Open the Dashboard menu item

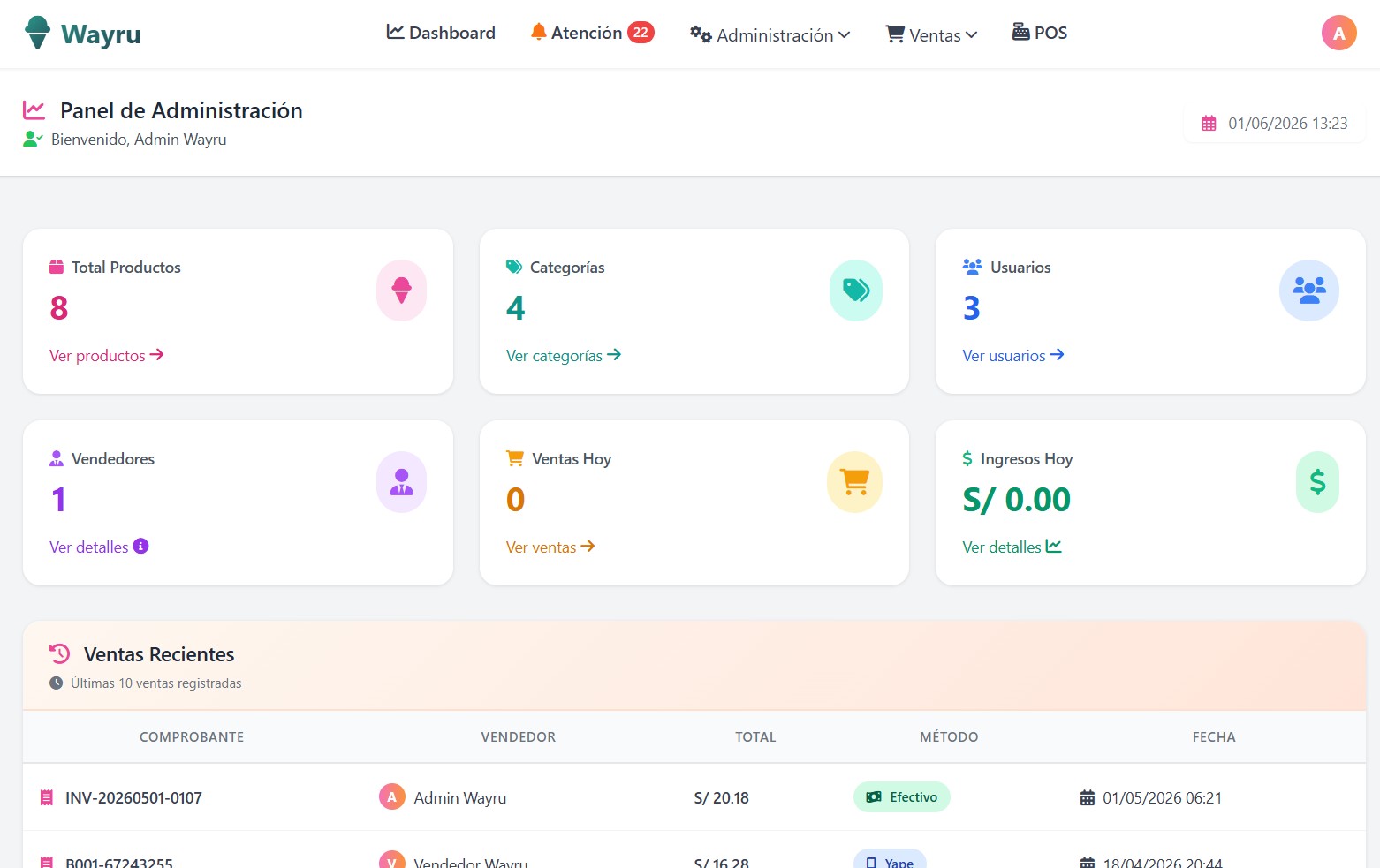click(441, 33)
